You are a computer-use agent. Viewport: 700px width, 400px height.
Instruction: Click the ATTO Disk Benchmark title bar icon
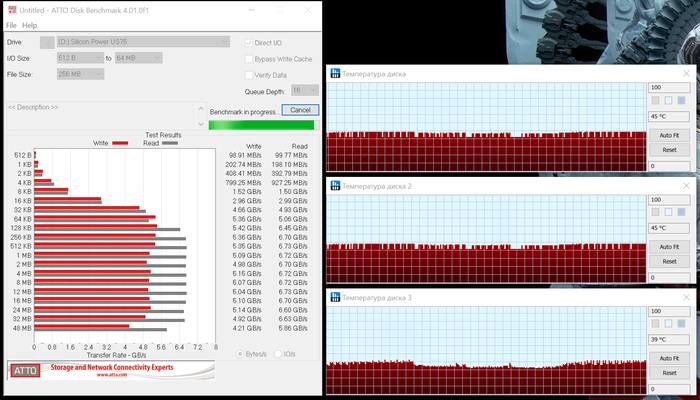pyautogui.click(x=12, y=8)
